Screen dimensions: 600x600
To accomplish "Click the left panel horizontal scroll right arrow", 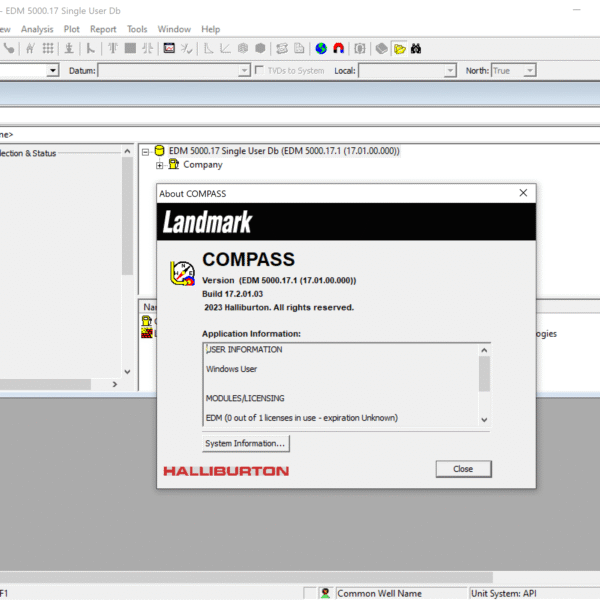I will coord(115,384).
